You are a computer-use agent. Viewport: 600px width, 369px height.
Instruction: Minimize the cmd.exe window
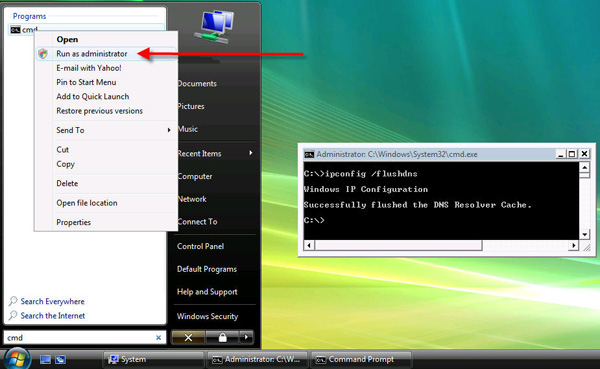point(561,154)
